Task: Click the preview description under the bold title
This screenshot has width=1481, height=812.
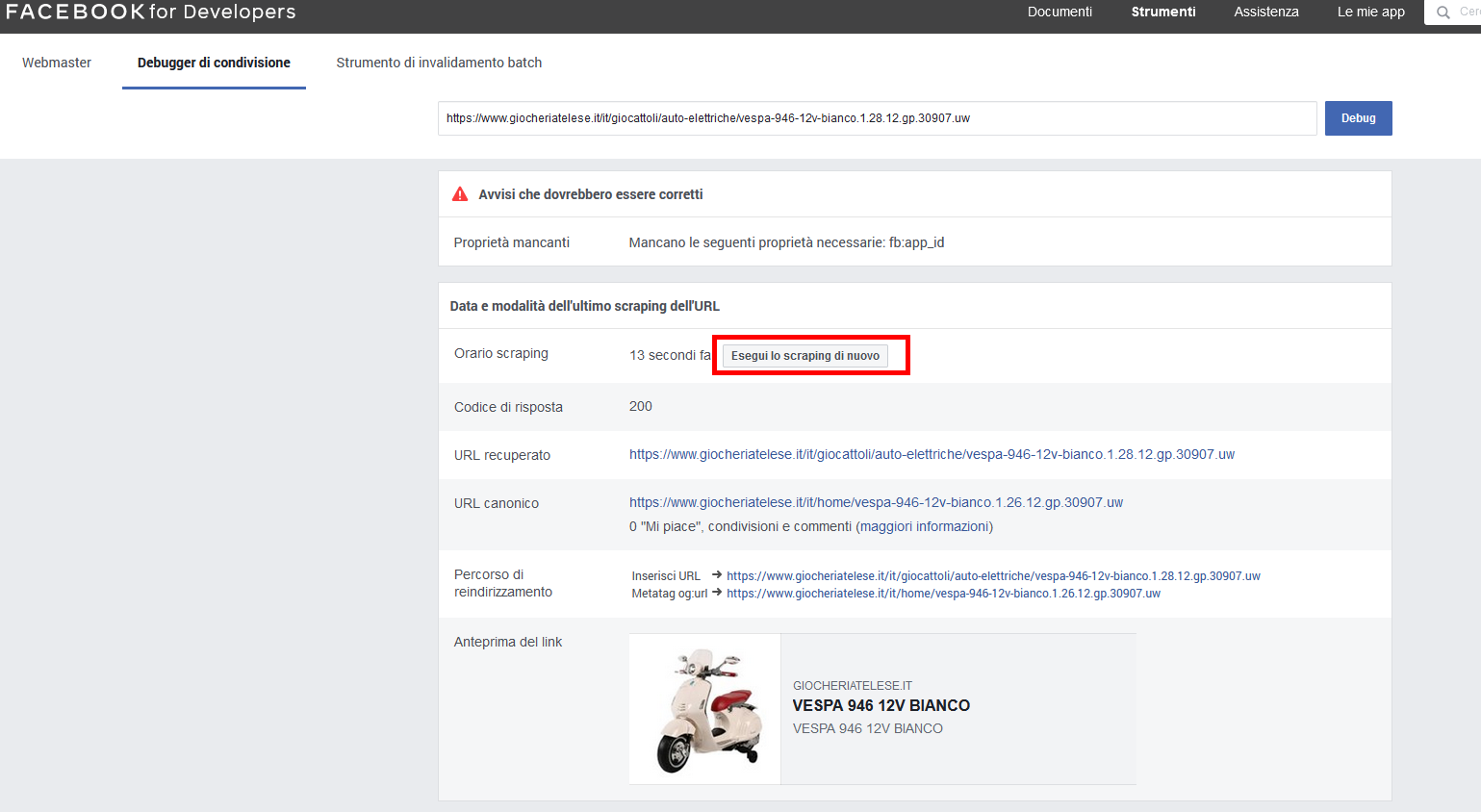Action: point(867,728)
